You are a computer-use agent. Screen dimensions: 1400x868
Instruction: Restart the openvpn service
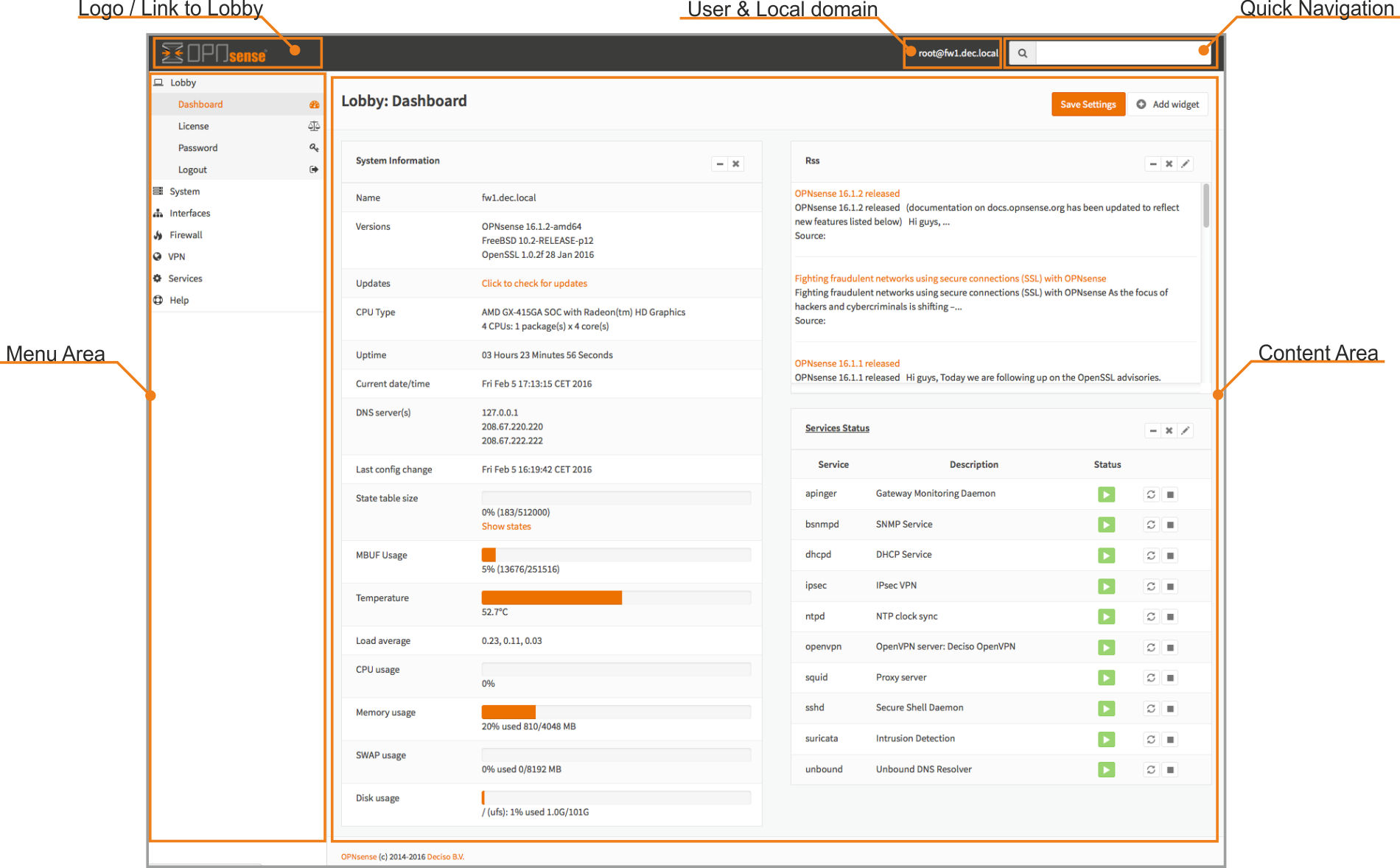(1151, 648)
